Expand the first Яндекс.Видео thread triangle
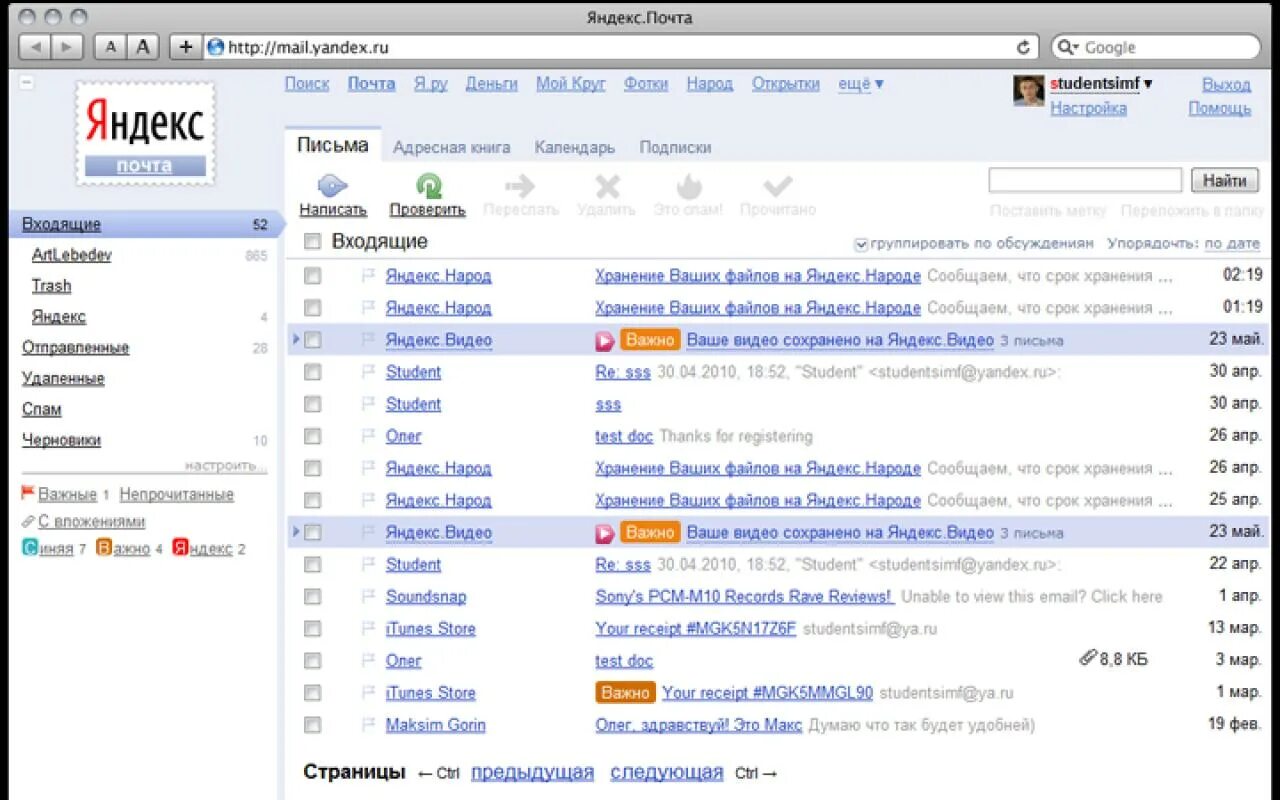This screenshot has height=800, width=1280. 296,340
